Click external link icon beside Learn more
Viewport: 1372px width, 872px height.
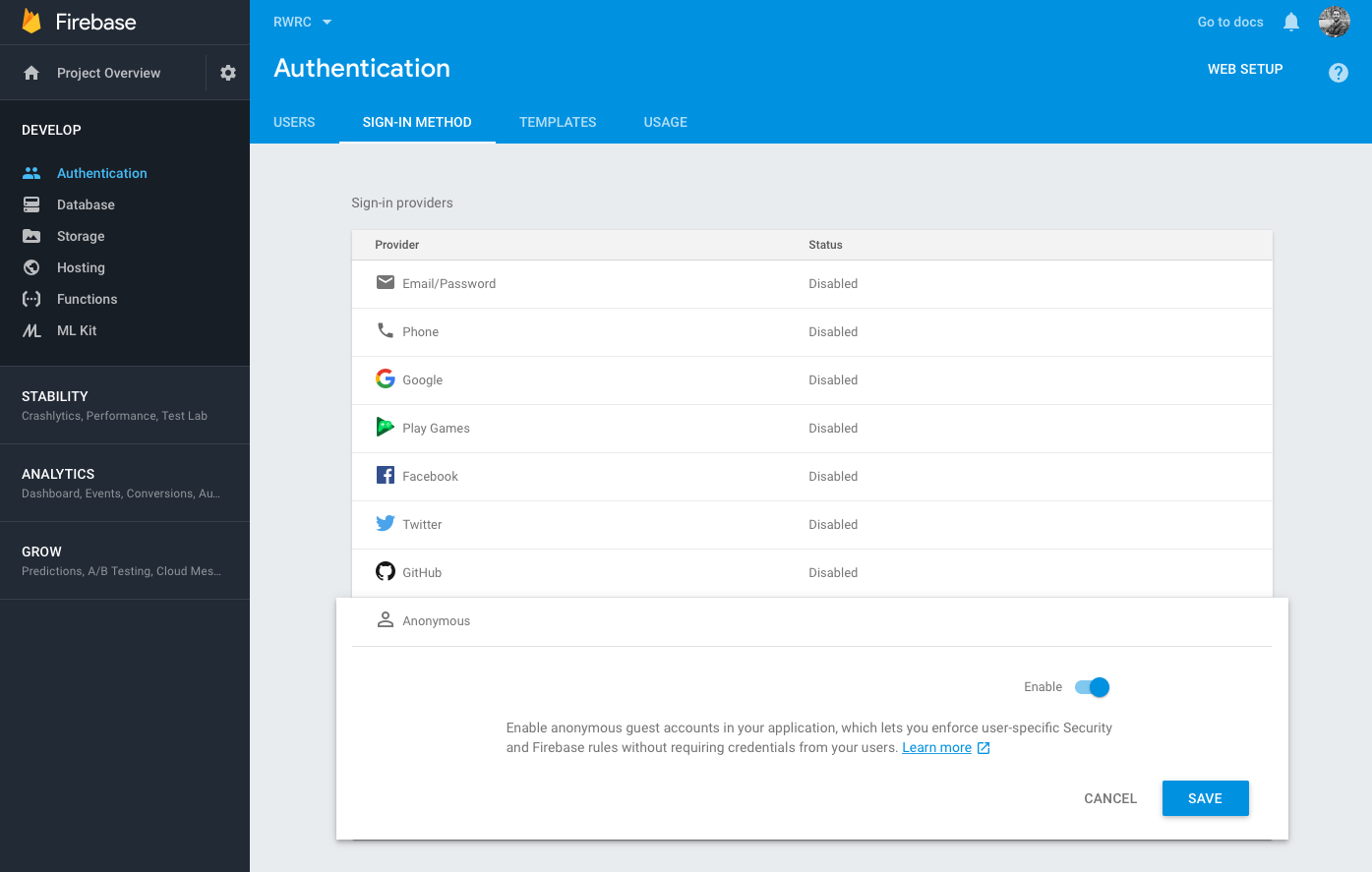984,748
